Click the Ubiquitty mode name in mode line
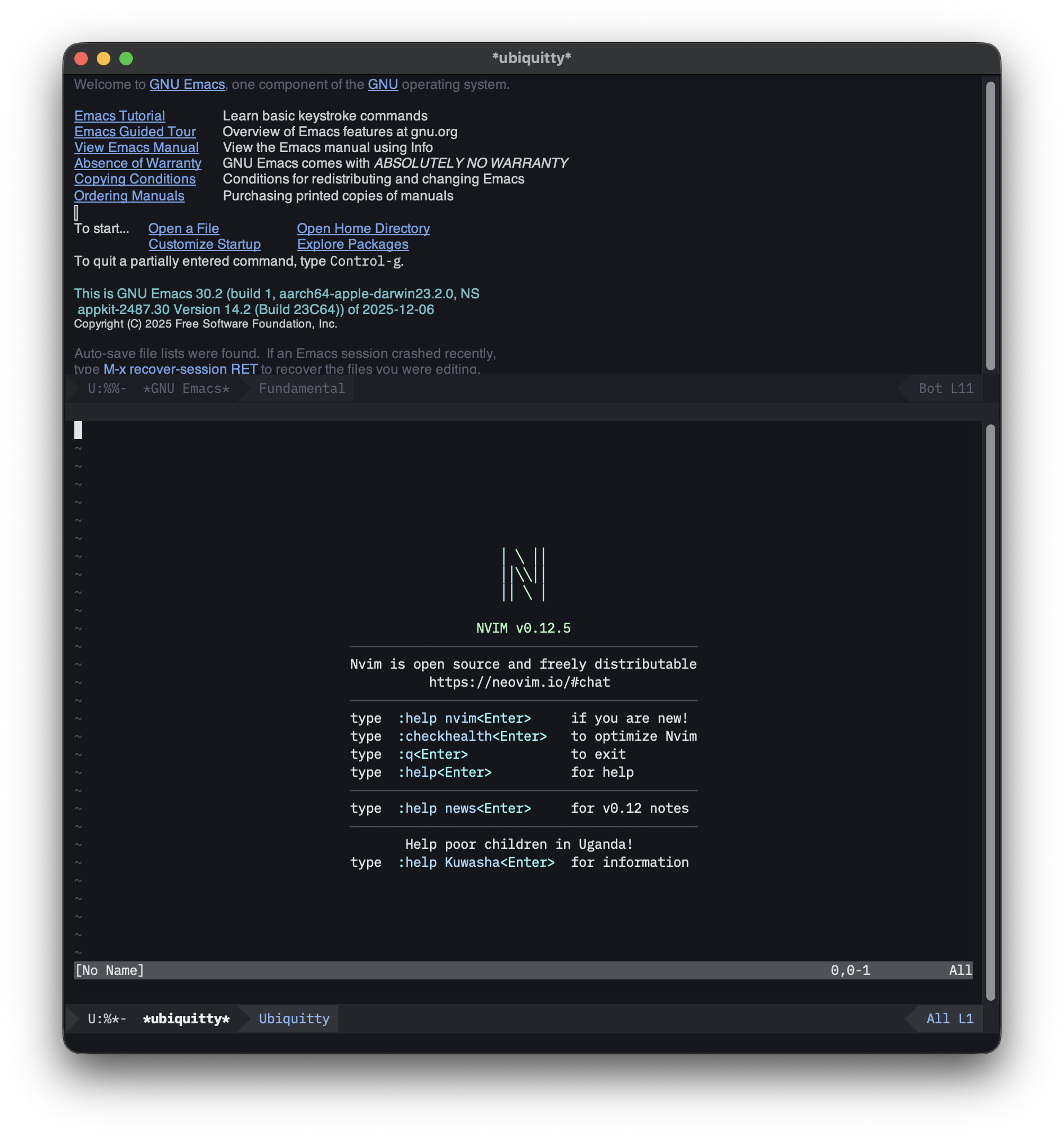 (x=294, y=1019)
